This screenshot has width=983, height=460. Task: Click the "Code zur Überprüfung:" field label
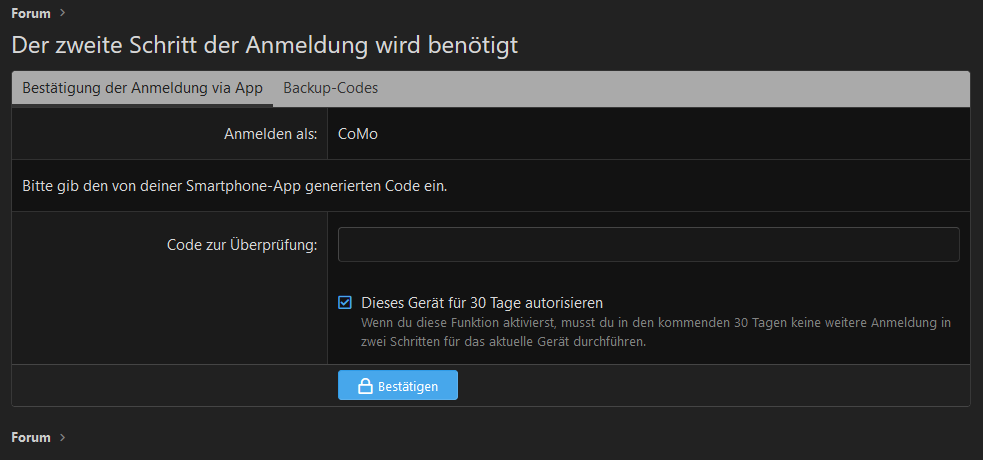[242, 244]
